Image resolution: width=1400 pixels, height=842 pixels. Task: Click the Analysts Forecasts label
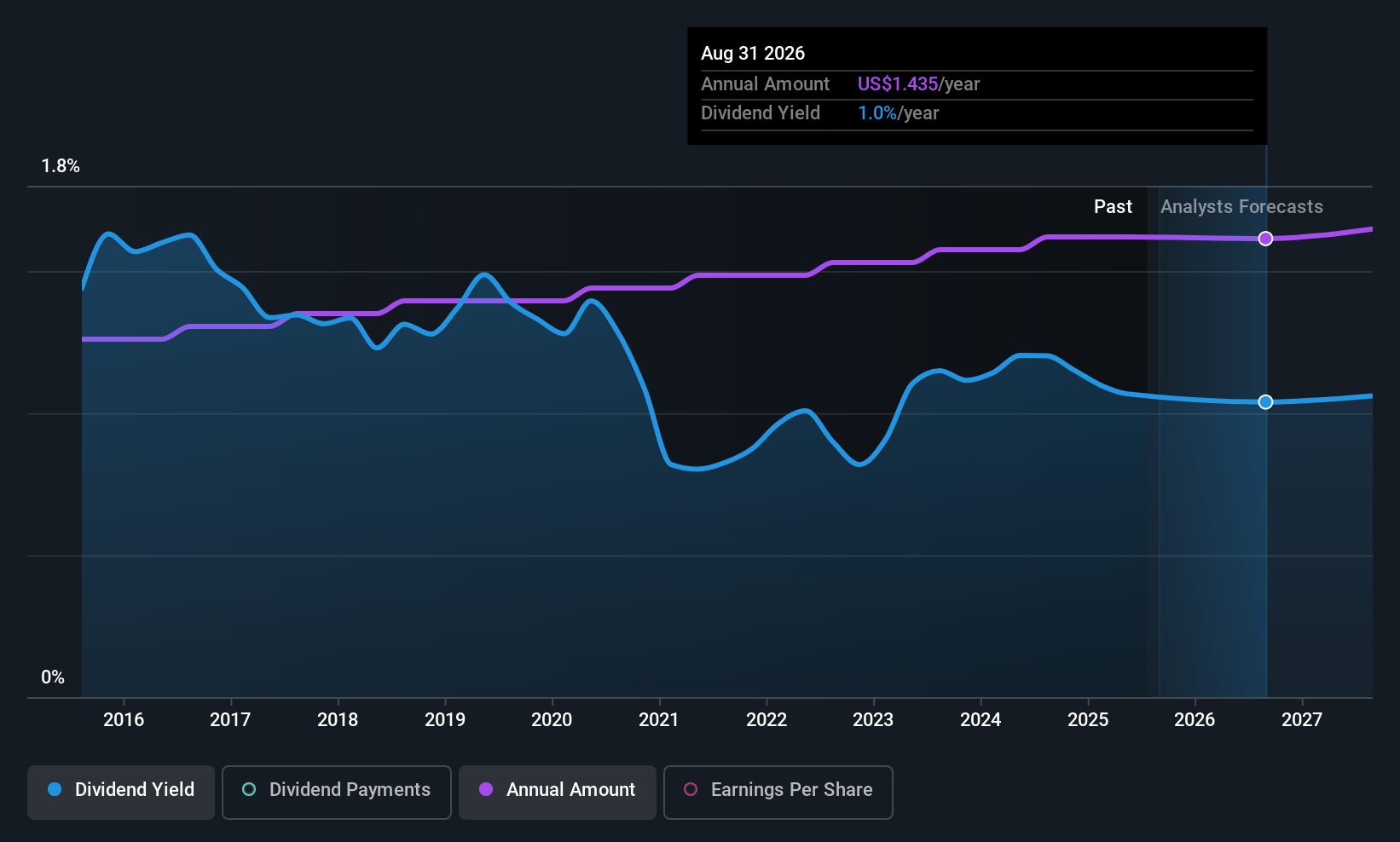click(x=1241, y=207)
